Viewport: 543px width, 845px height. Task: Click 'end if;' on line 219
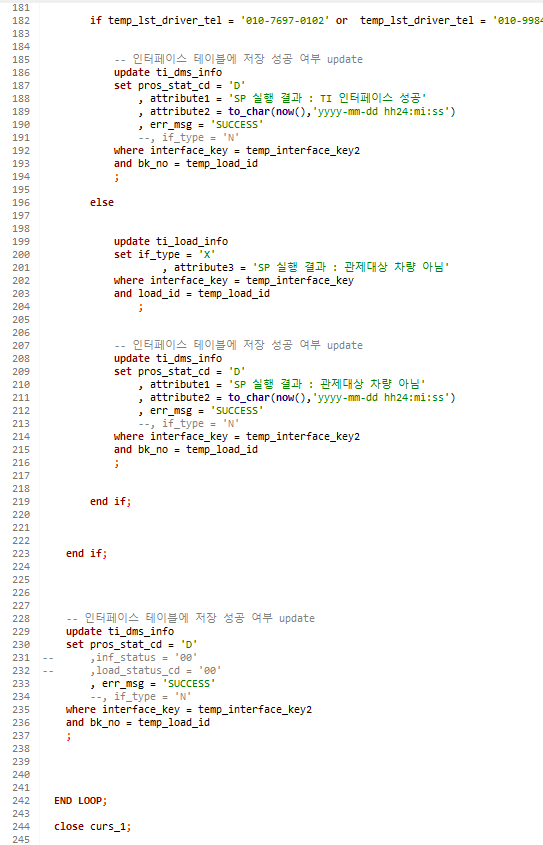click(x=110, y=502)
